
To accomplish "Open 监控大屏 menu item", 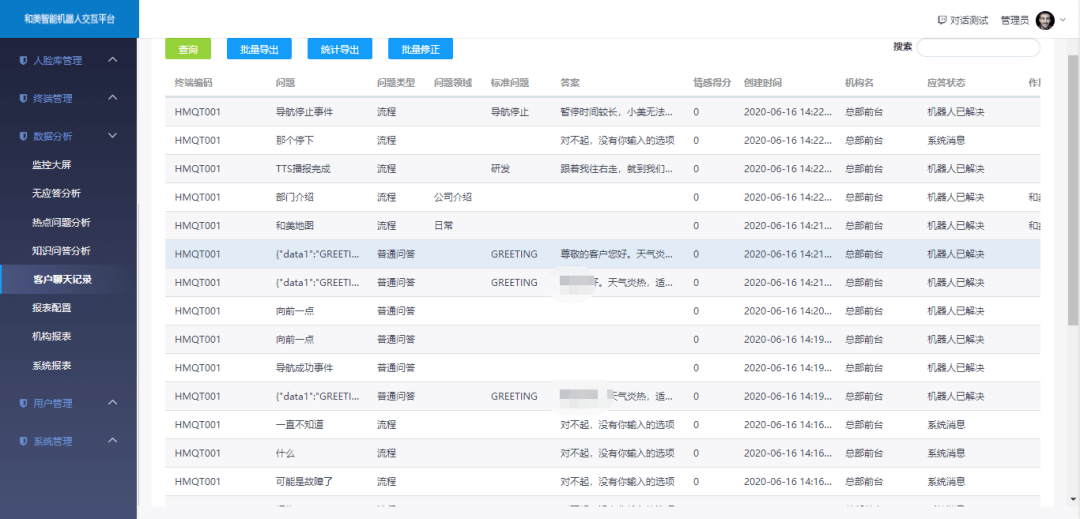I will (52, 165).
